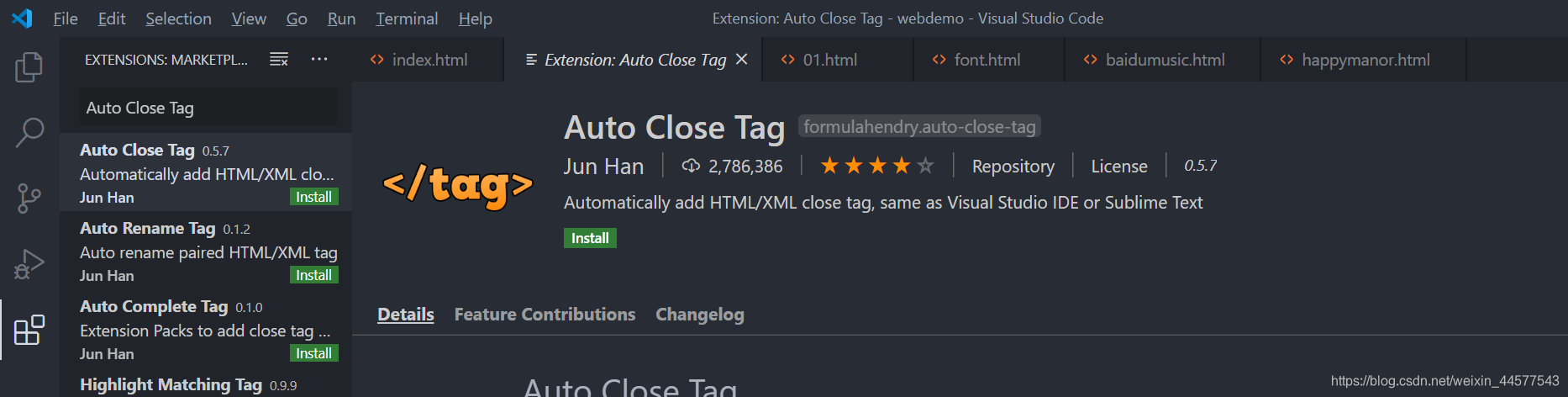
Task: Install Auto Rename Tag from the list
Action: tap(313, 275)
